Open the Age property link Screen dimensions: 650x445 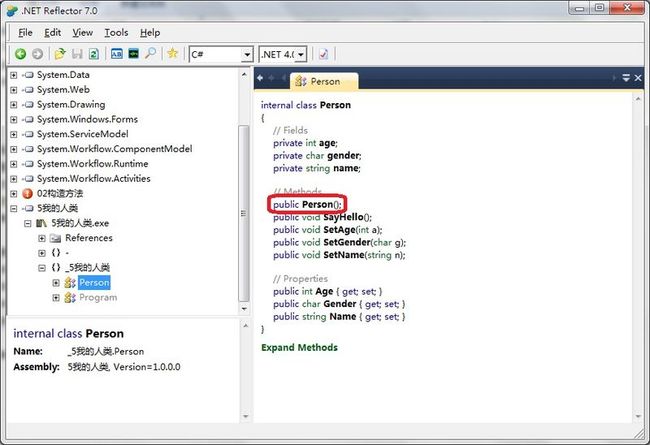point(324,292)
